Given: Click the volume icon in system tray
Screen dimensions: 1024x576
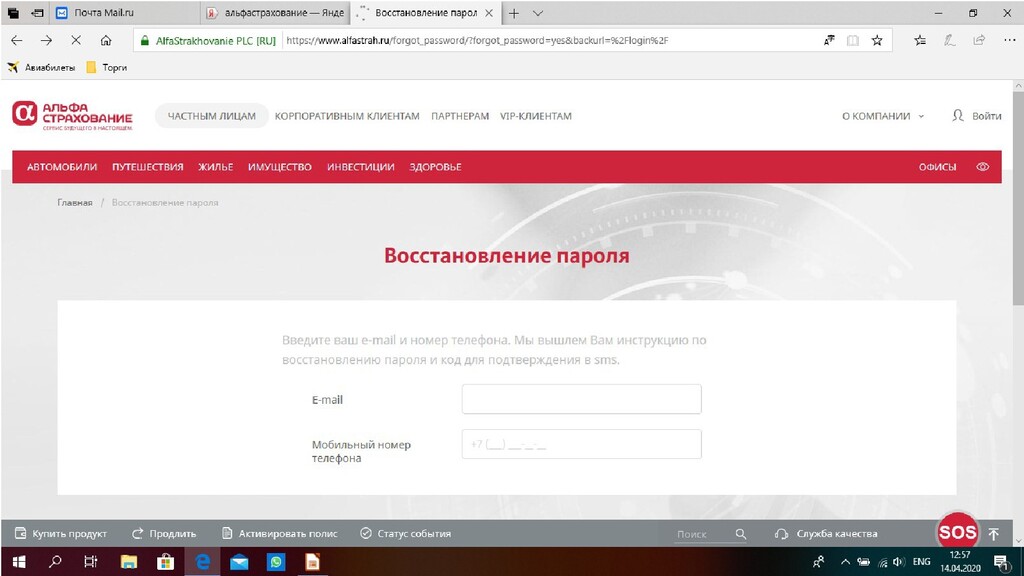Looking at the screenshot, I should tap(899, 562).
